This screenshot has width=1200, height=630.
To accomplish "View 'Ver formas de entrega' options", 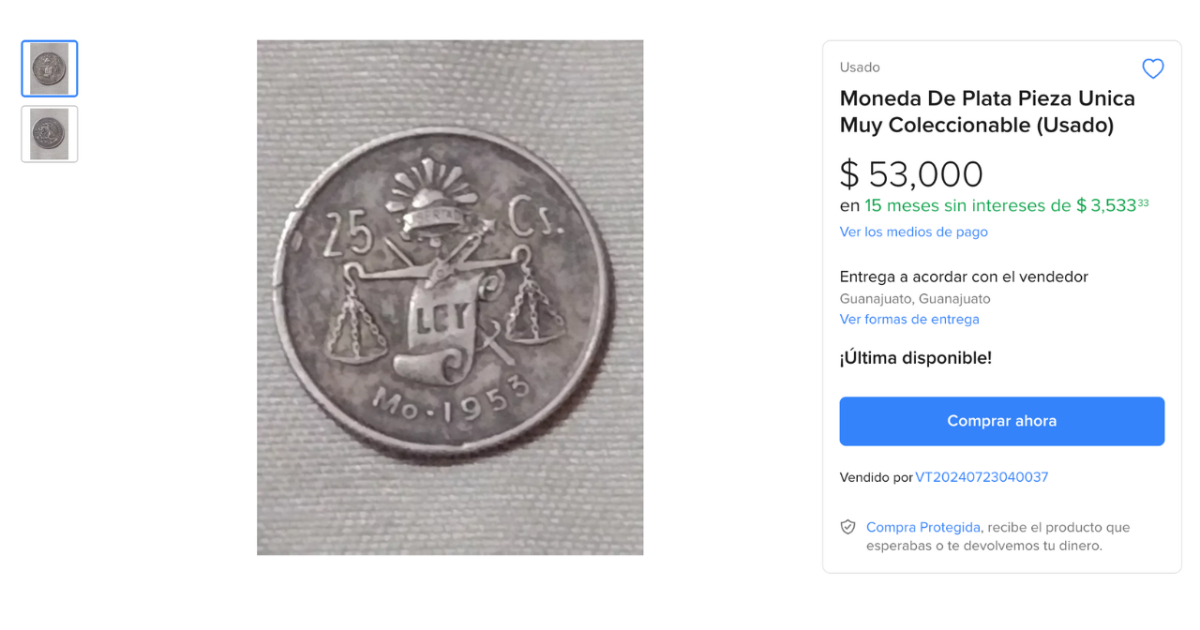I will 909,320.
